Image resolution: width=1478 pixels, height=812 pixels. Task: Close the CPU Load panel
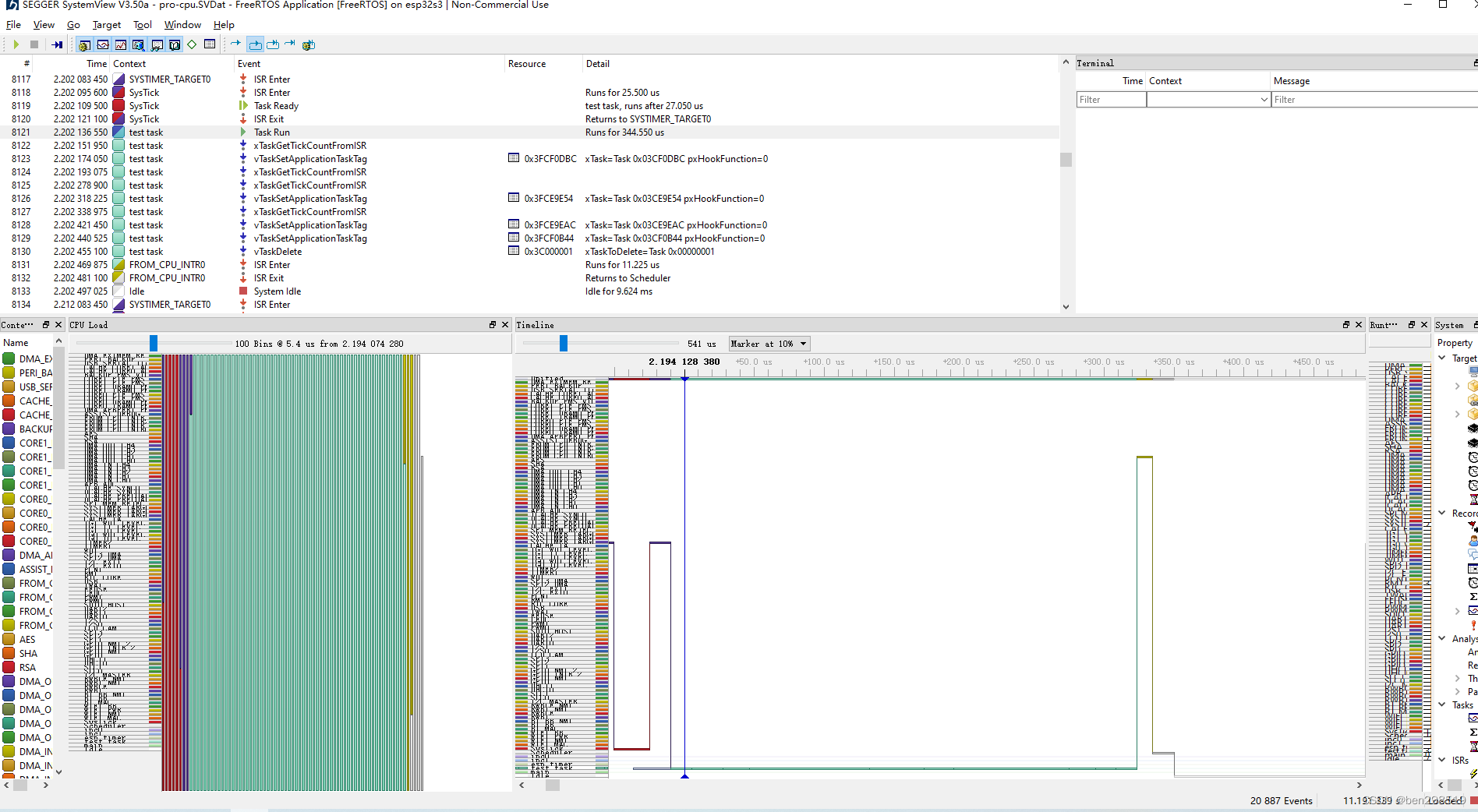point(505,325)
